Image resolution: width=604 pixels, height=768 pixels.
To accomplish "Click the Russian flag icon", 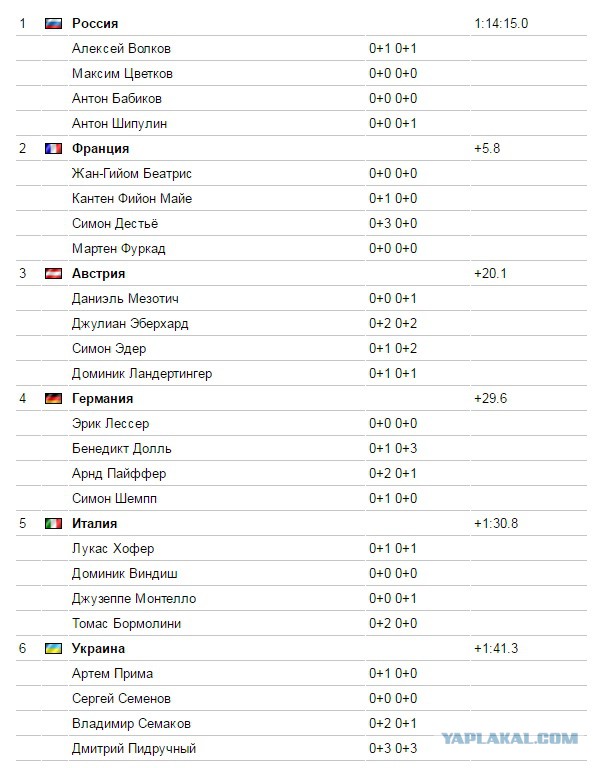I will (x=53, y=24).
